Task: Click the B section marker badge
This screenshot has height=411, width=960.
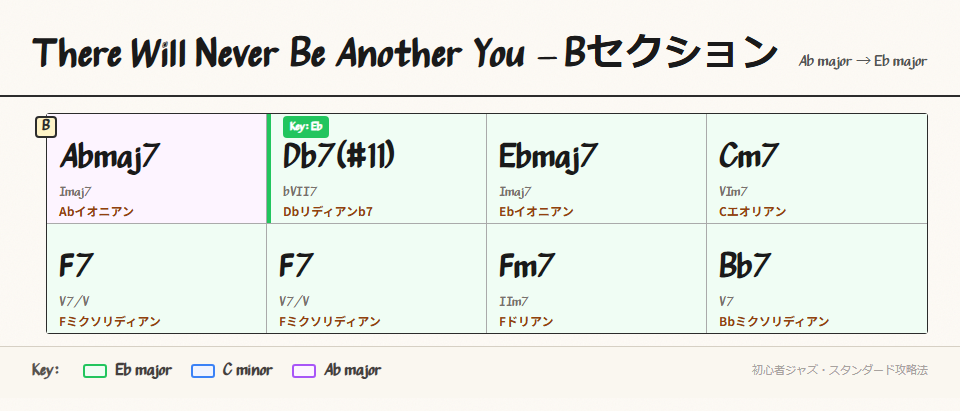Action: click(46, 127)
